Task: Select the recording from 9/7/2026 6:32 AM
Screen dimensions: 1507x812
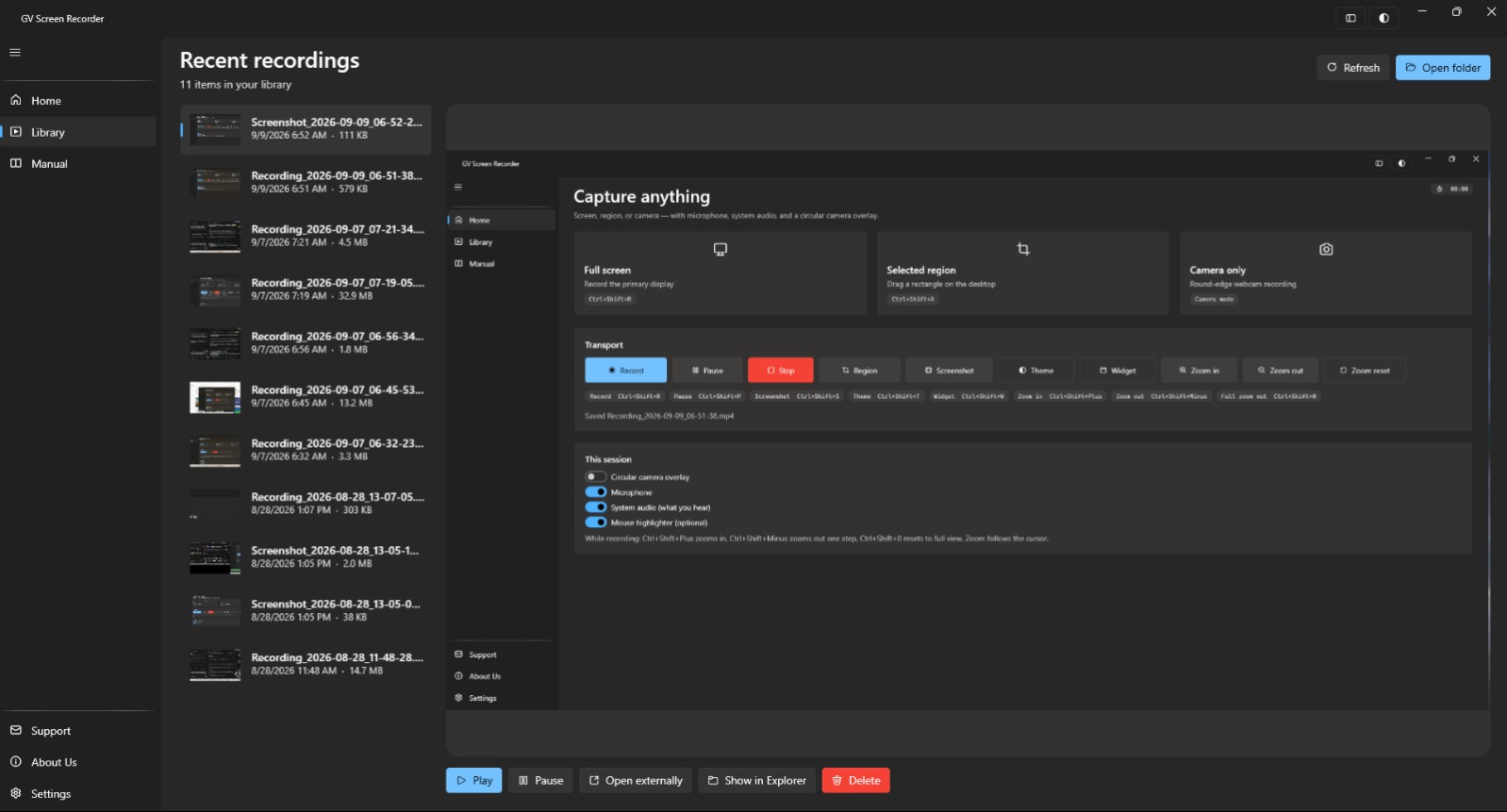Action: click(x=306, y=451)
